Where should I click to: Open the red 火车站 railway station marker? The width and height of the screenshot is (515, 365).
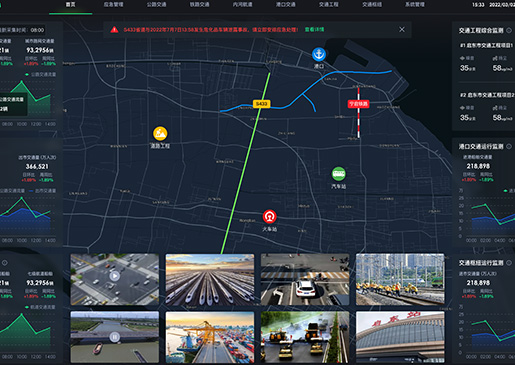point(269,216)
